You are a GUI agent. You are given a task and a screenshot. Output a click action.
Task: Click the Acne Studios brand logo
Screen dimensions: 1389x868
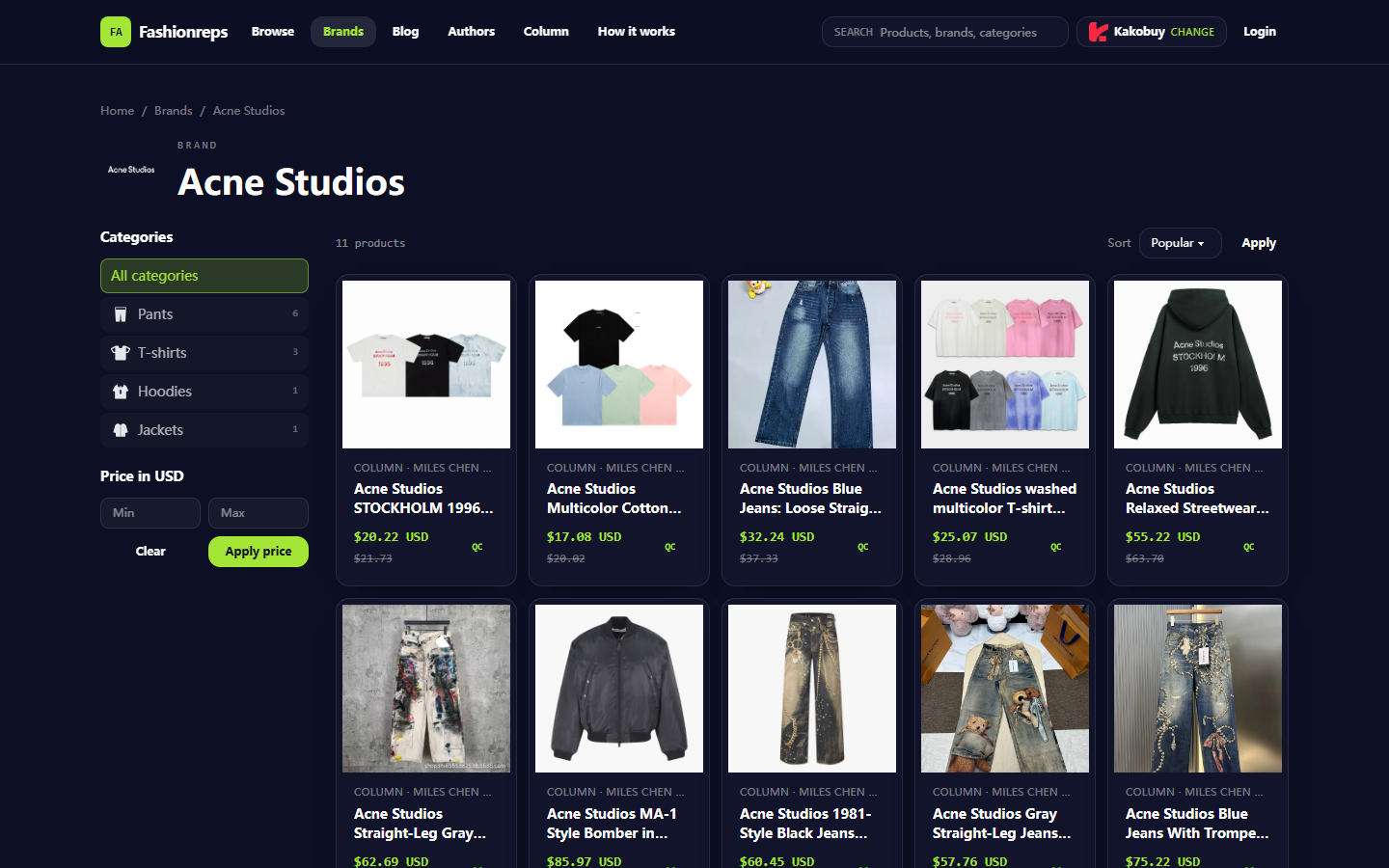click(131, 170)
